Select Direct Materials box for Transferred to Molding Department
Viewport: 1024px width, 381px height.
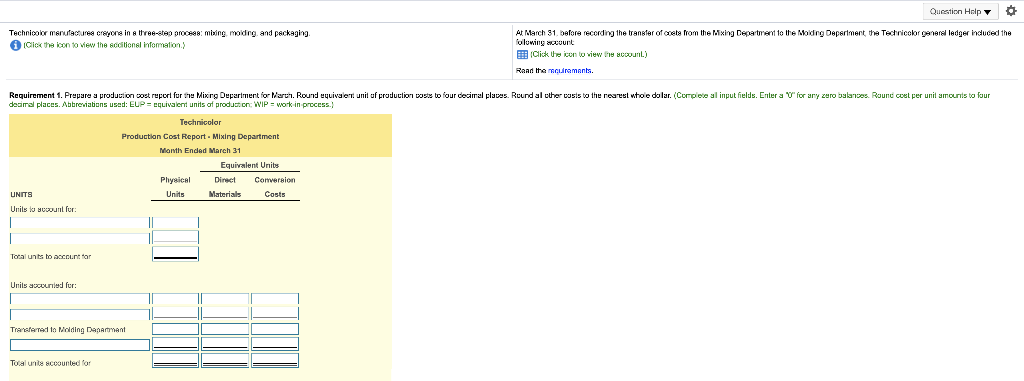225,329
